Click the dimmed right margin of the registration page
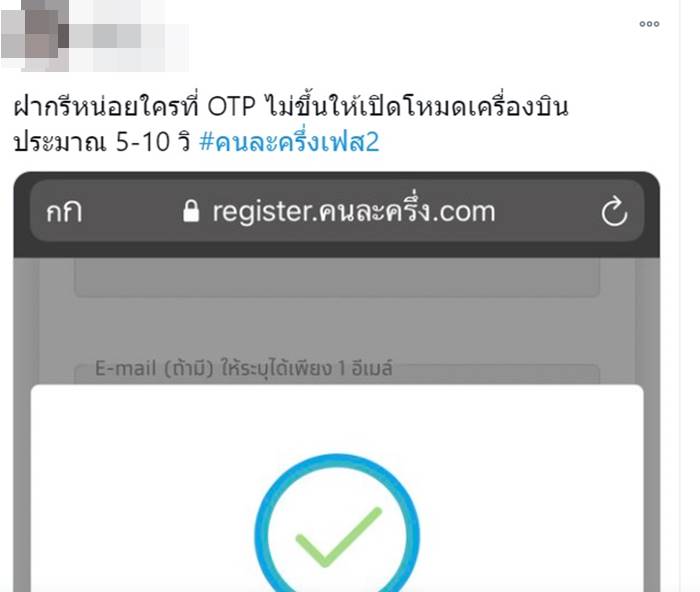This screenshot has width=700, height=592. (647, 321)
